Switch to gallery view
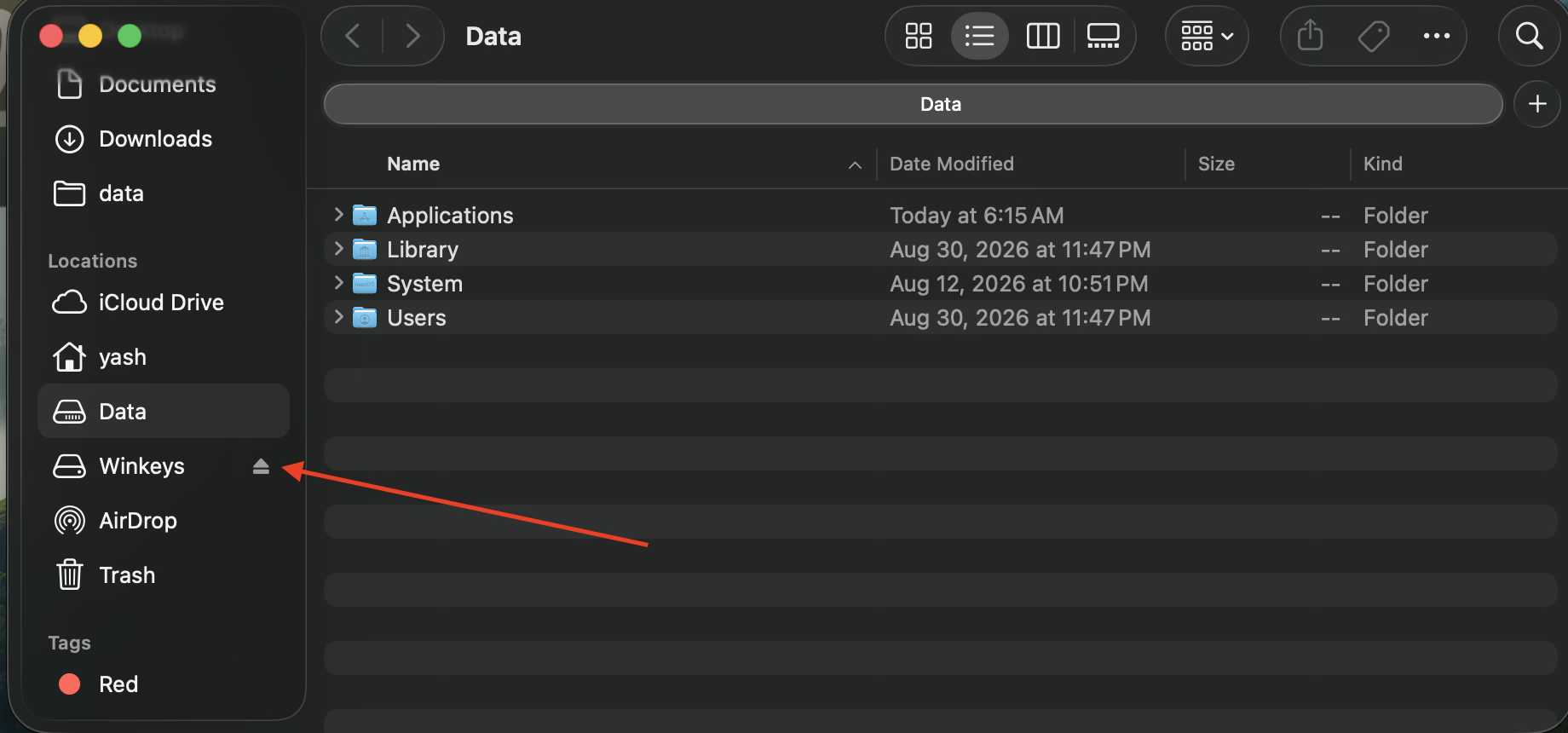The width and height of the screenshot is (1568, 733). (1103, 36)
